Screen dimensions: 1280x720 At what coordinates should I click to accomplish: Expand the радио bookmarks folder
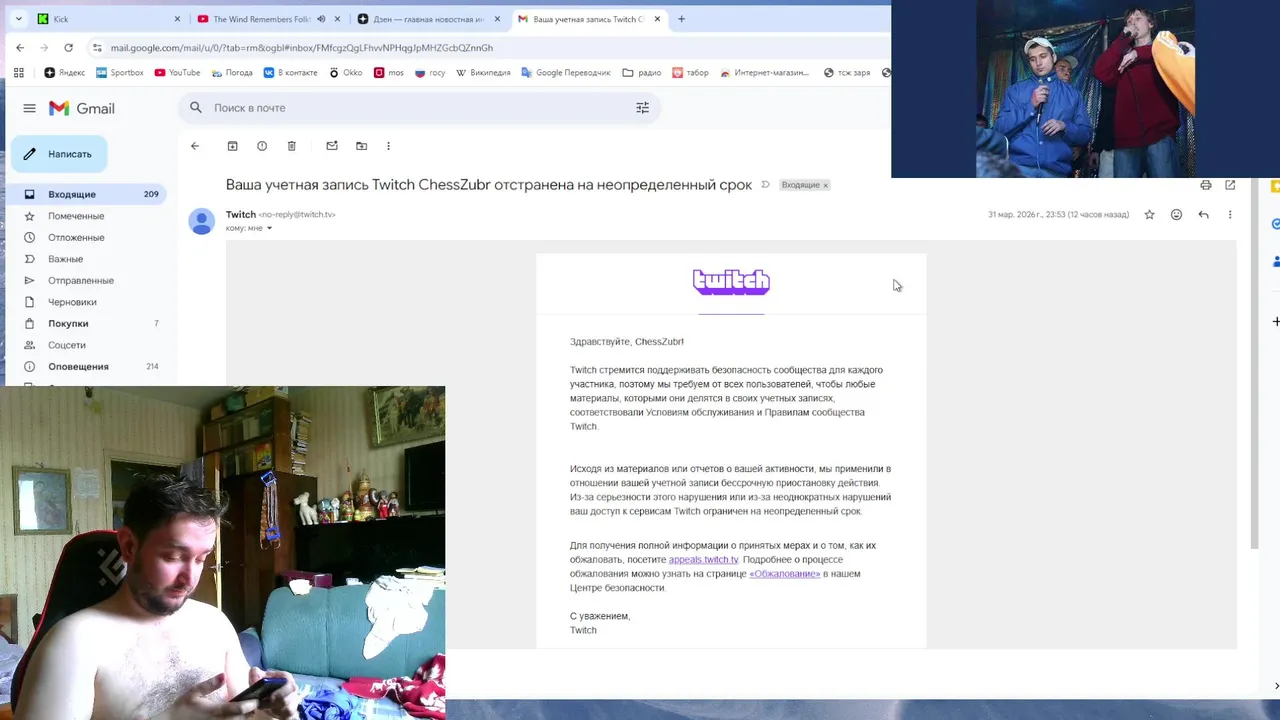[x=641, y=73]
